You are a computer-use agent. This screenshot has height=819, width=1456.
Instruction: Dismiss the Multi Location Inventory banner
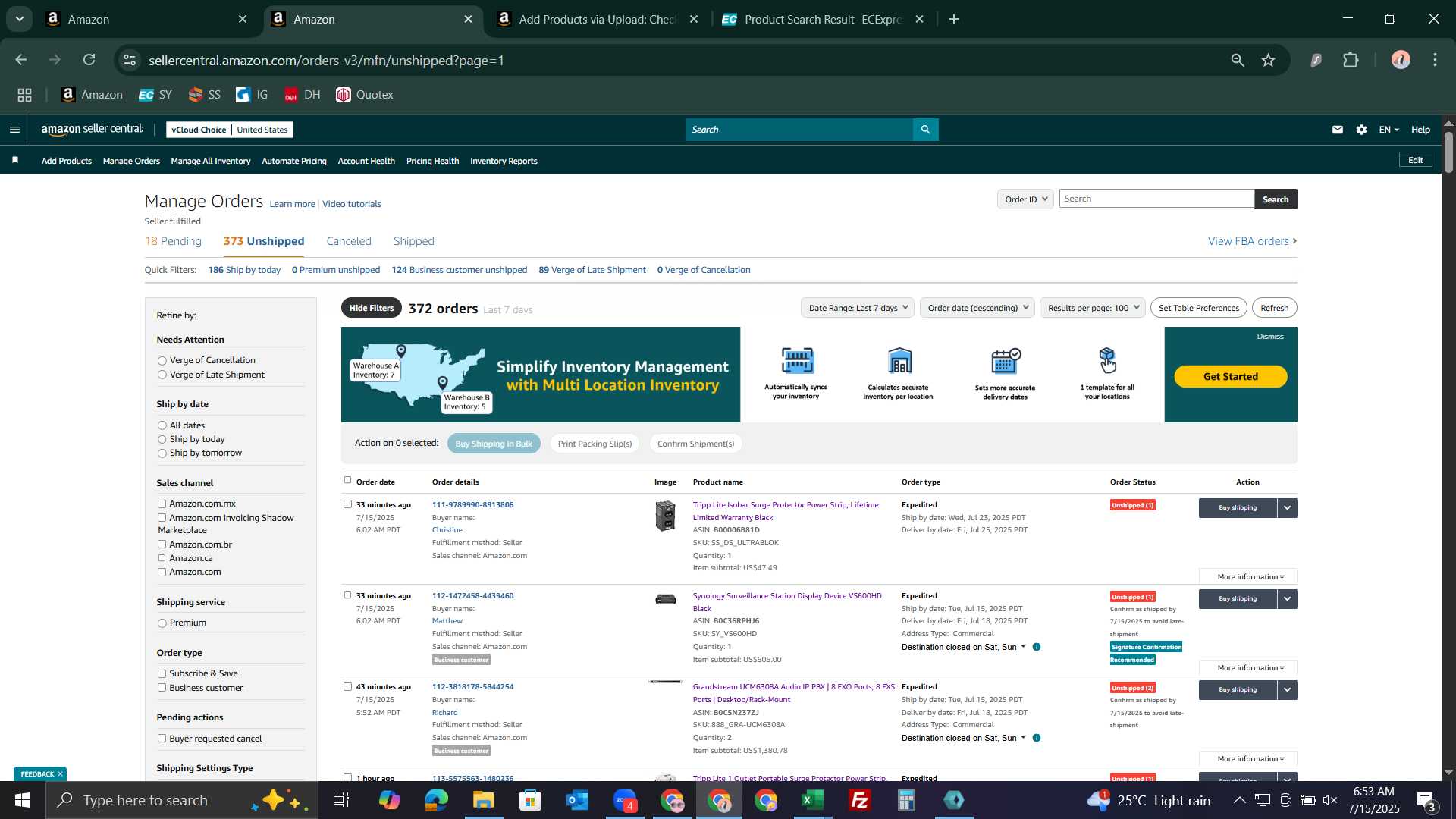pos(1270,337)
